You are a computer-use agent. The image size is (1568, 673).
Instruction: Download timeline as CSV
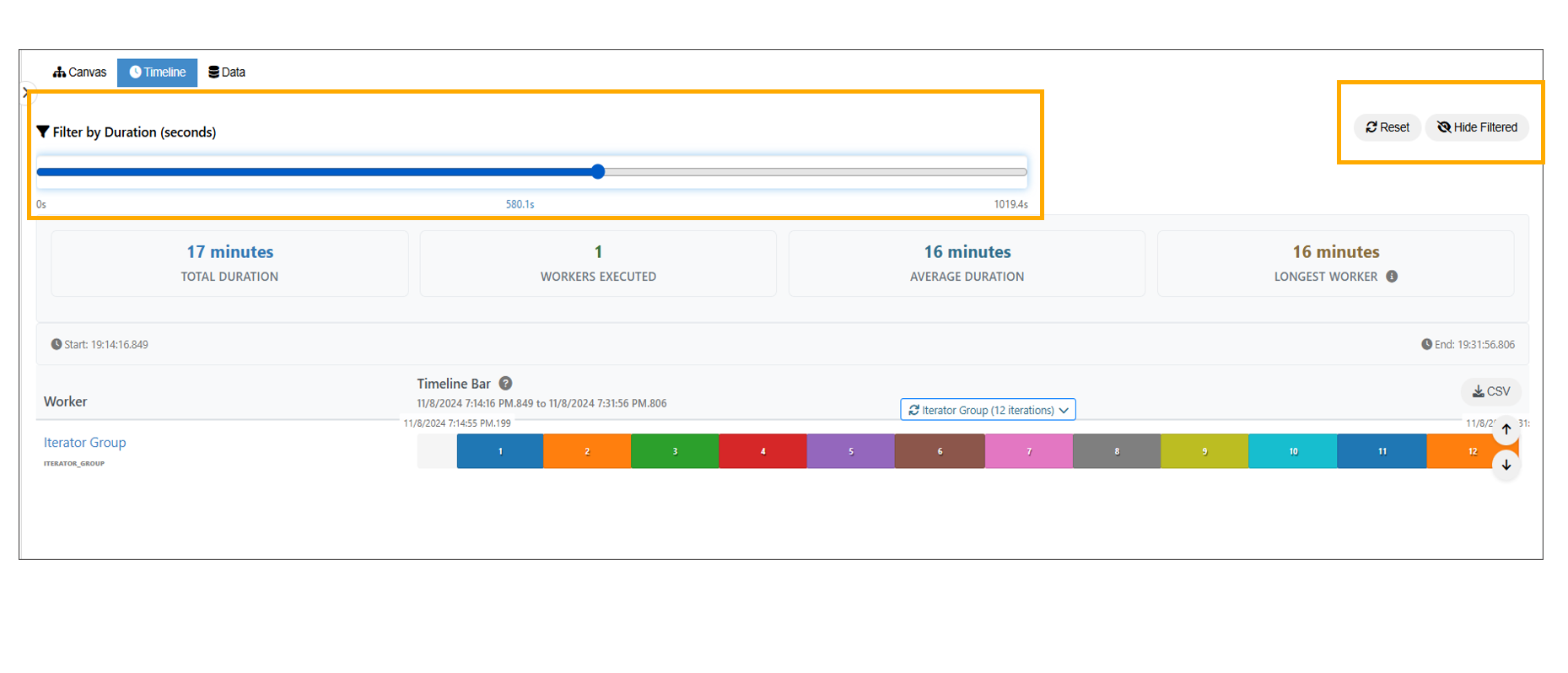(1490, 391)
